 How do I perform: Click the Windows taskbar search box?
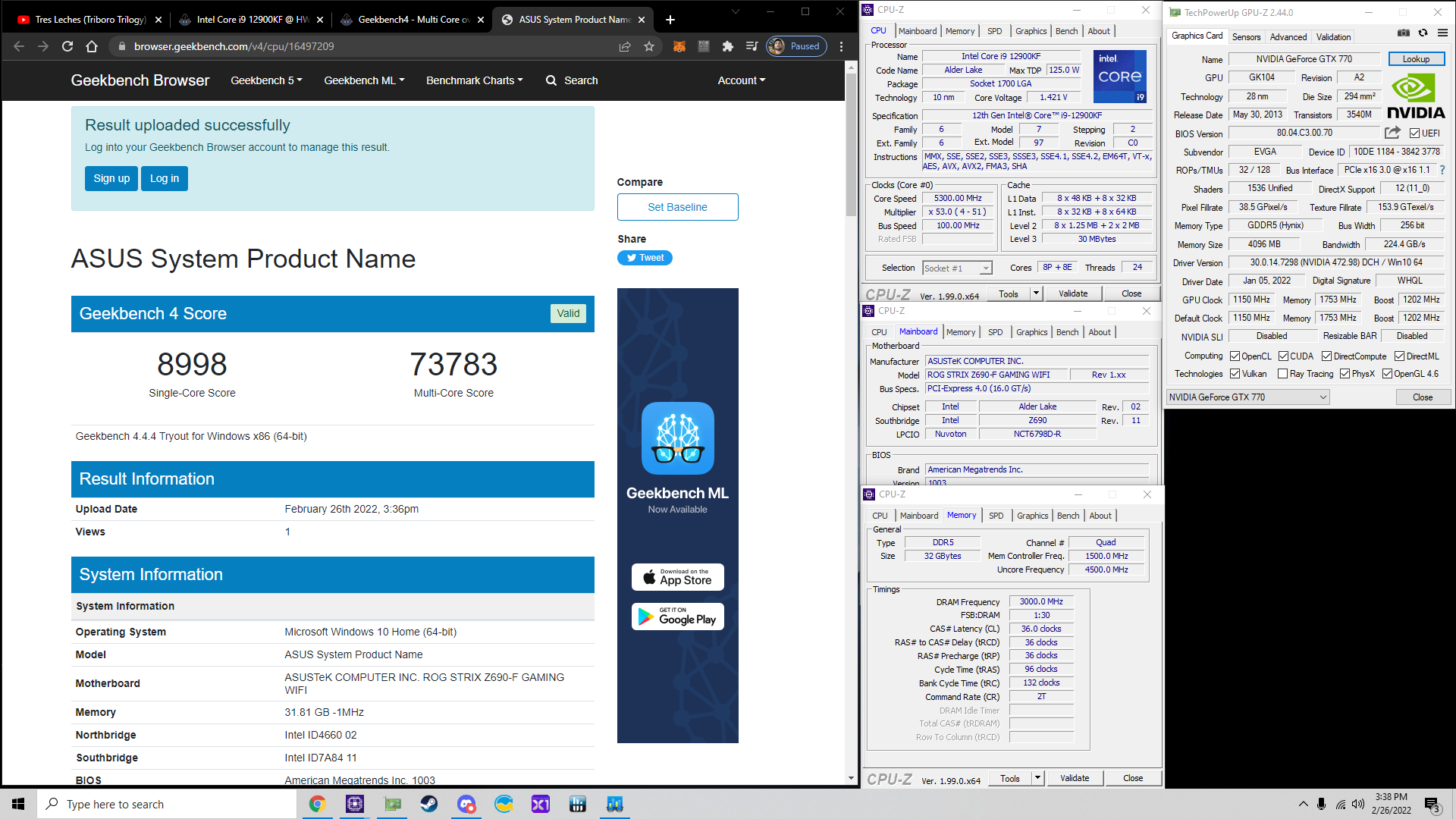167,804
